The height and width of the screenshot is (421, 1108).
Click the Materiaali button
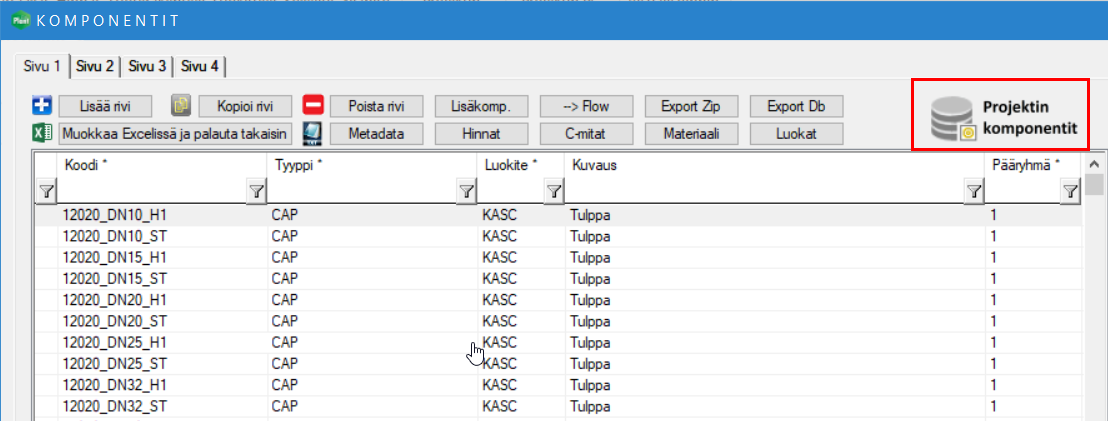pos(690,133)
